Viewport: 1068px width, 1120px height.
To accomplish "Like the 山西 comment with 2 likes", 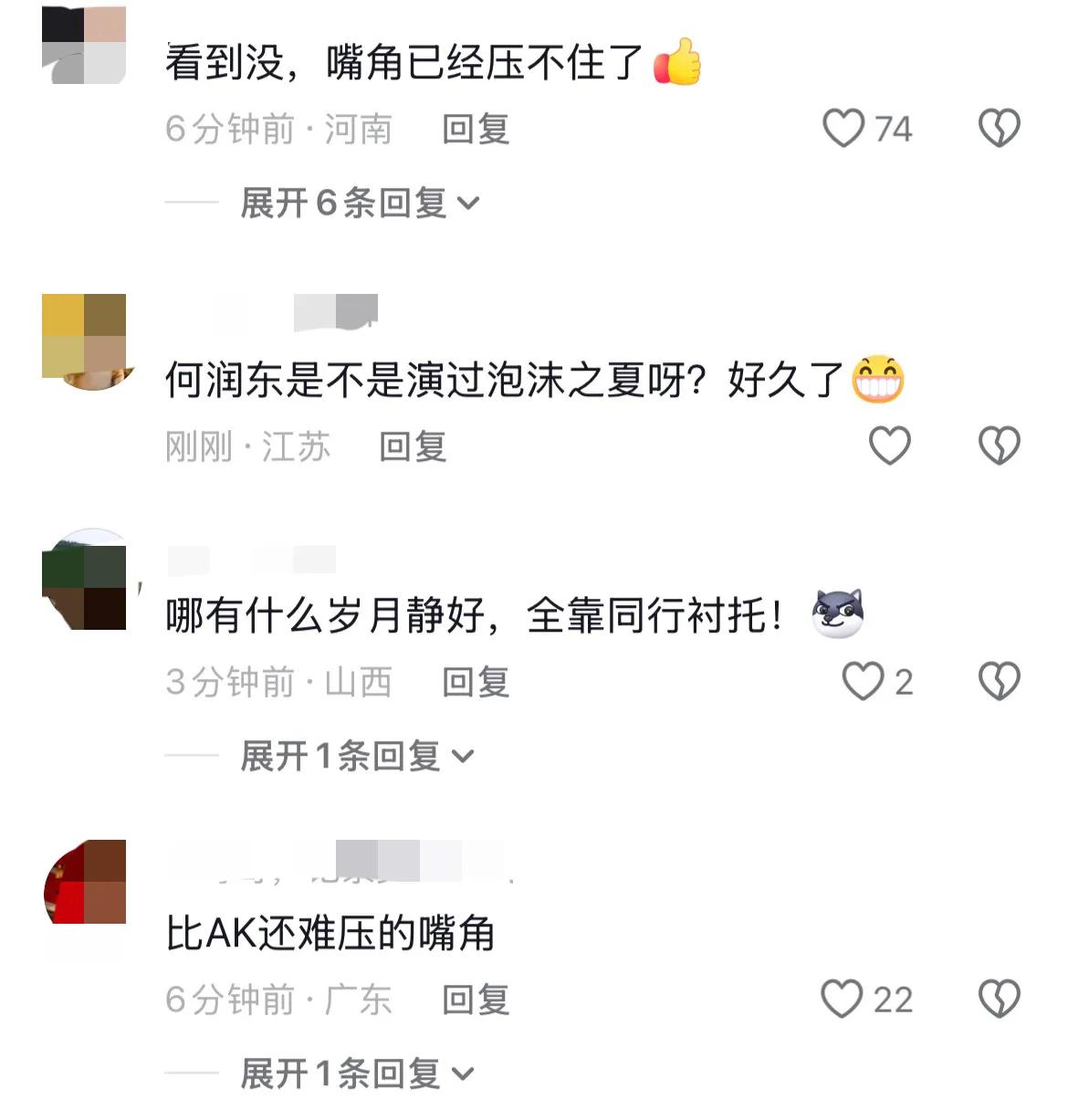I will click(863, 681).
